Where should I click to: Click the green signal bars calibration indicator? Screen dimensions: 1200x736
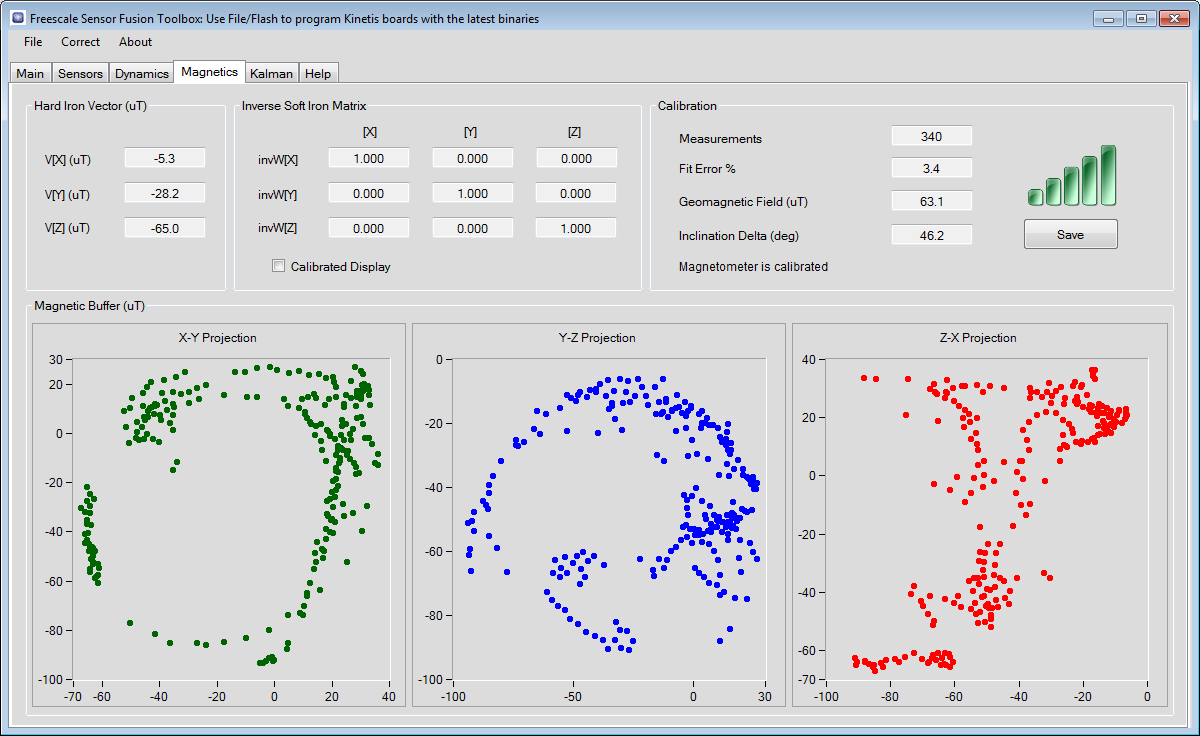tap(1071, 176)
